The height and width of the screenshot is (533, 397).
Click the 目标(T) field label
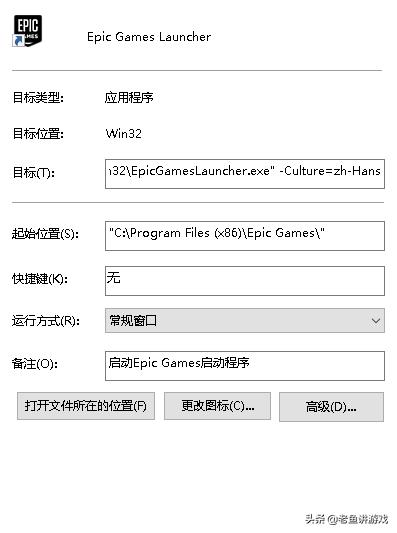click(x=33, y=173)
